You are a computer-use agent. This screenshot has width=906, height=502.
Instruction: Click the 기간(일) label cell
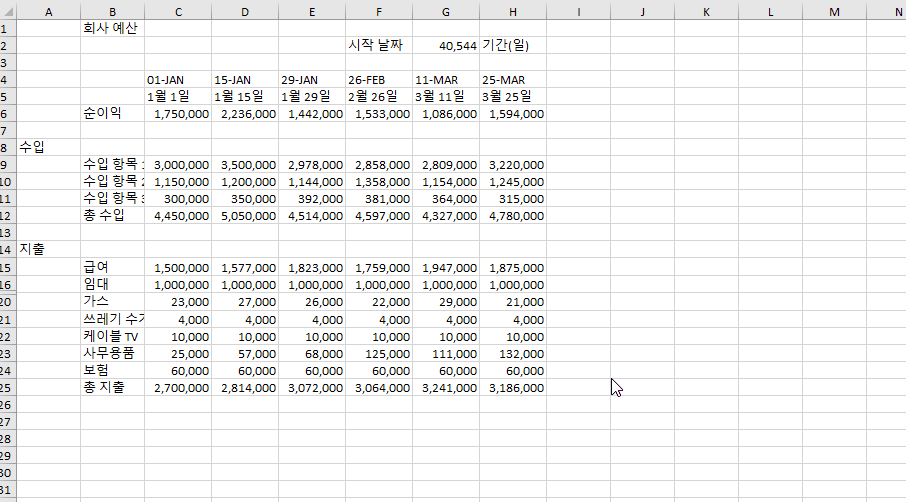pyautogui.click(x=513, y=45)
